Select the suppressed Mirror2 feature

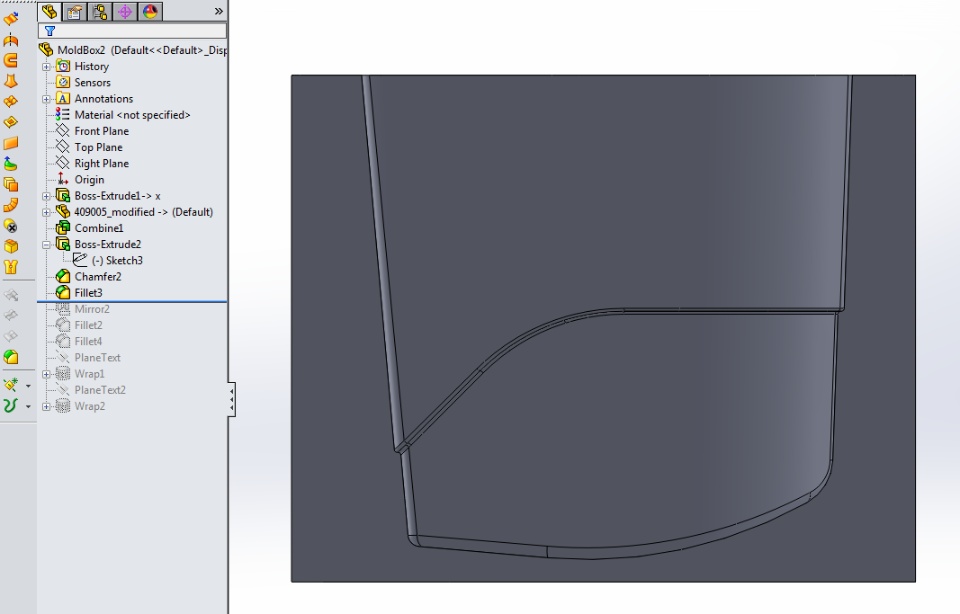click(x=83, y=309)
